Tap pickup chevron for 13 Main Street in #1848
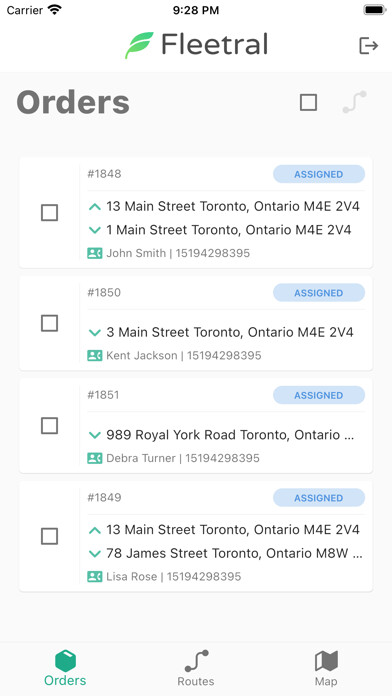The height and width of the screenshot is (696, 392). (x=95, y=206)
